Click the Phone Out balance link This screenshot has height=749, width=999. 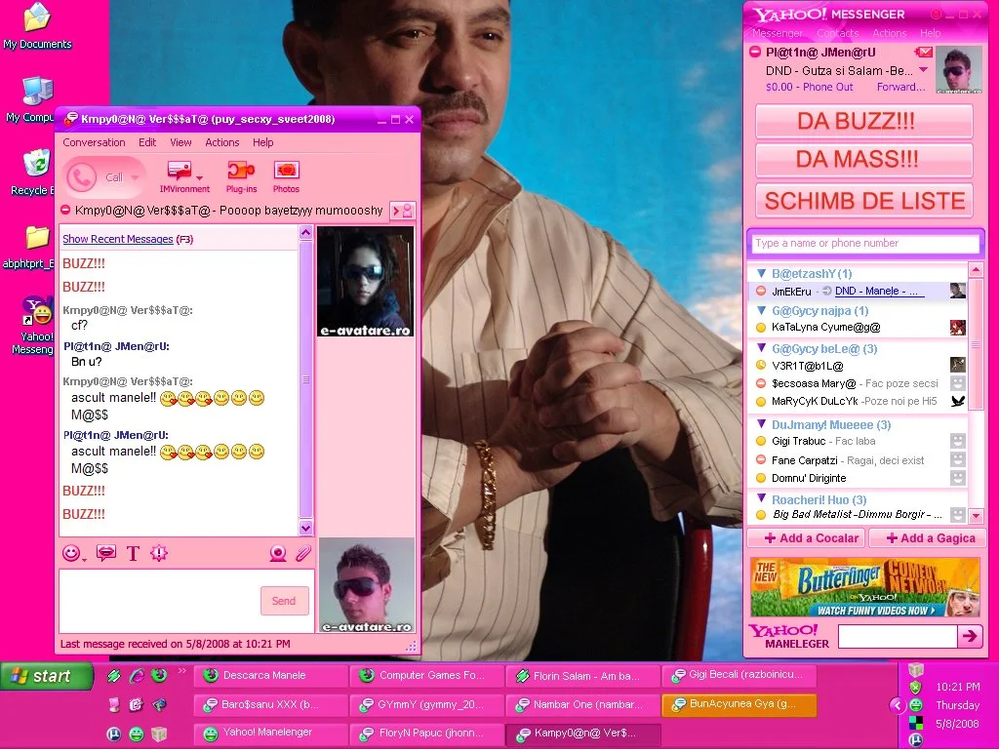pos(809,87)
